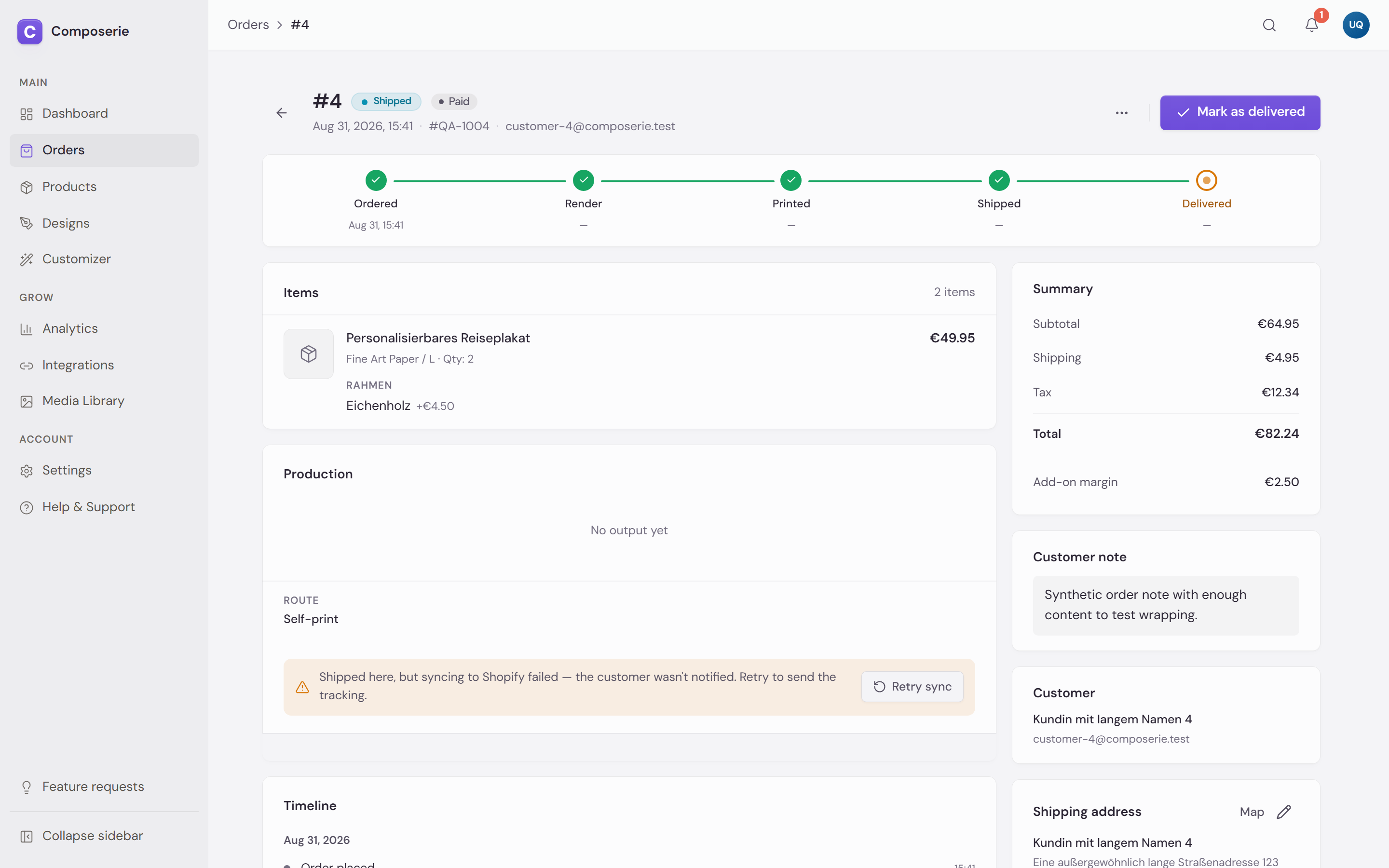
Task: Open the UQ user avatar menu
Action: pyautogui.click(x=1356, y=25)
